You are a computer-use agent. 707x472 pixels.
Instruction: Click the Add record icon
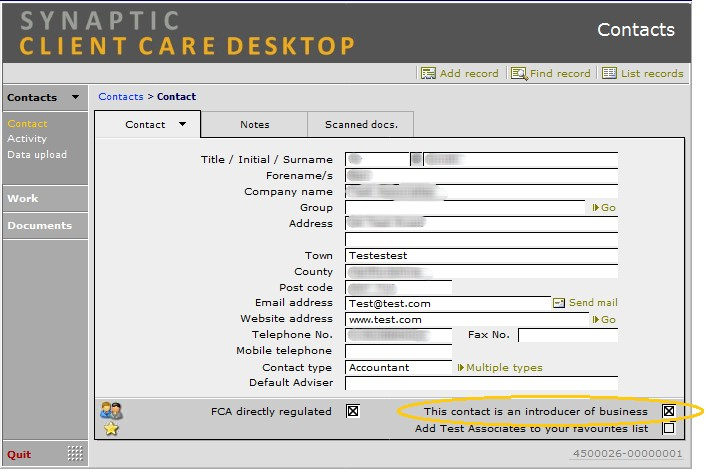[428, 73]
